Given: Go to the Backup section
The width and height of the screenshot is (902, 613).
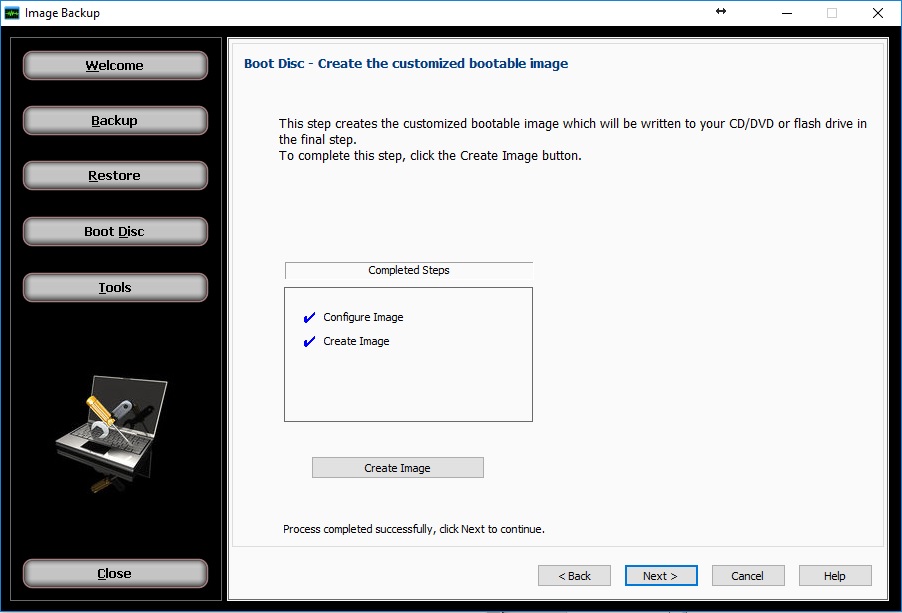Looking at the screenshot, I should (115, 121).
